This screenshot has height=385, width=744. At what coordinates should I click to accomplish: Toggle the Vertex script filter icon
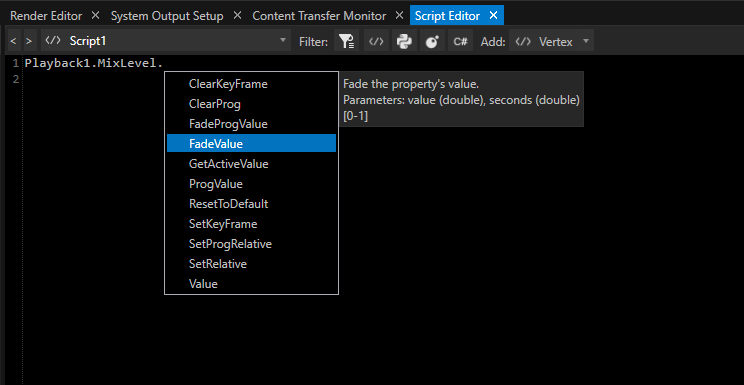click(x=376, y=41)
